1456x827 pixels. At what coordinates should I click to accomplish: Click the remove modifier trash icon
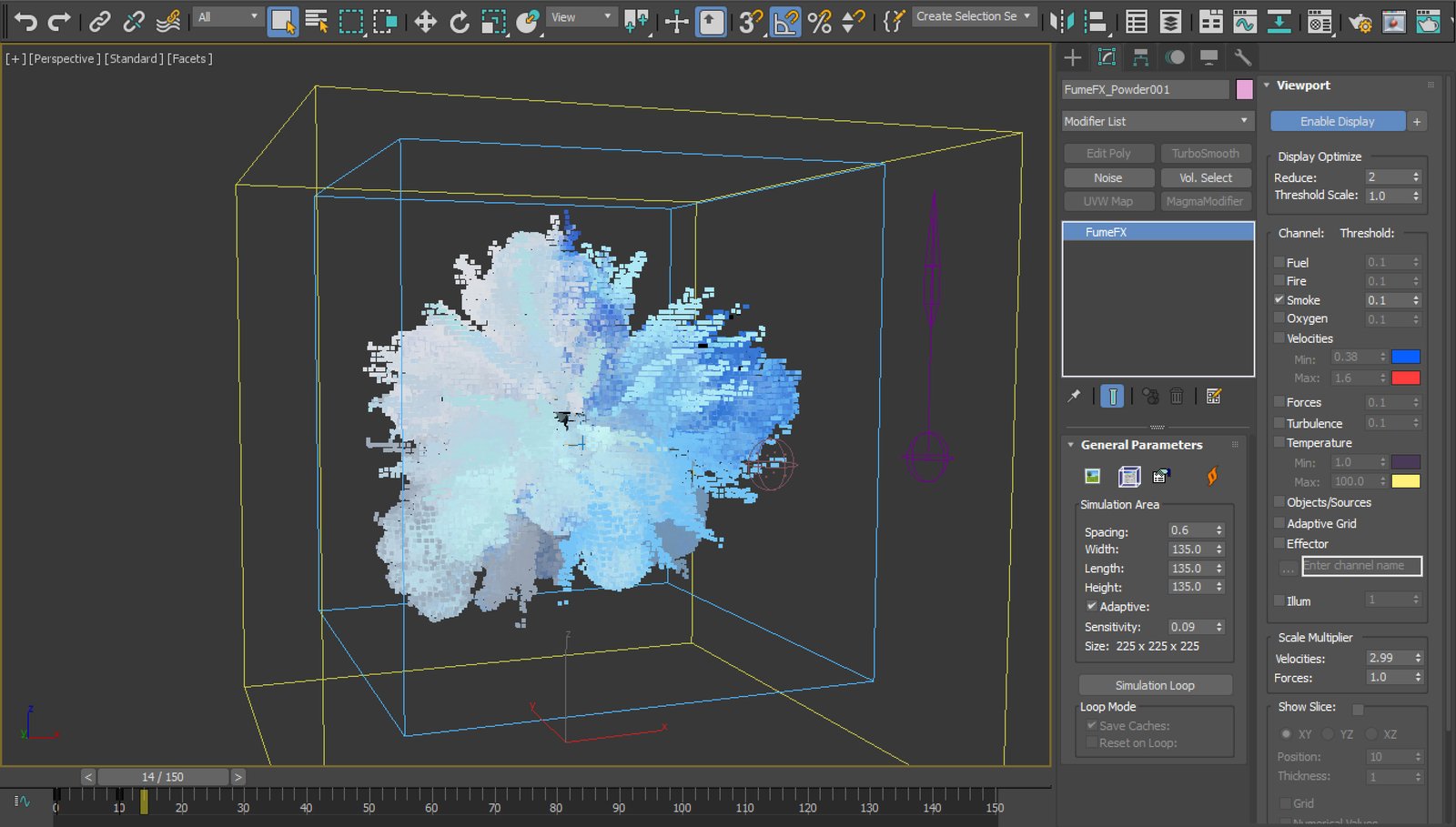pos(1178,396)
